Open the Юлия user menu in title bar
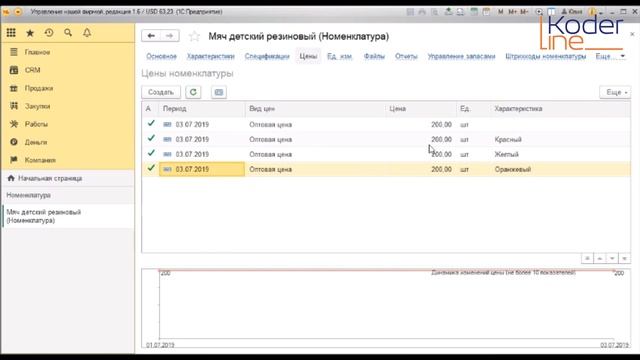Image resolution: width=640 pixels, height=360 pixels. tap(572, 12)
